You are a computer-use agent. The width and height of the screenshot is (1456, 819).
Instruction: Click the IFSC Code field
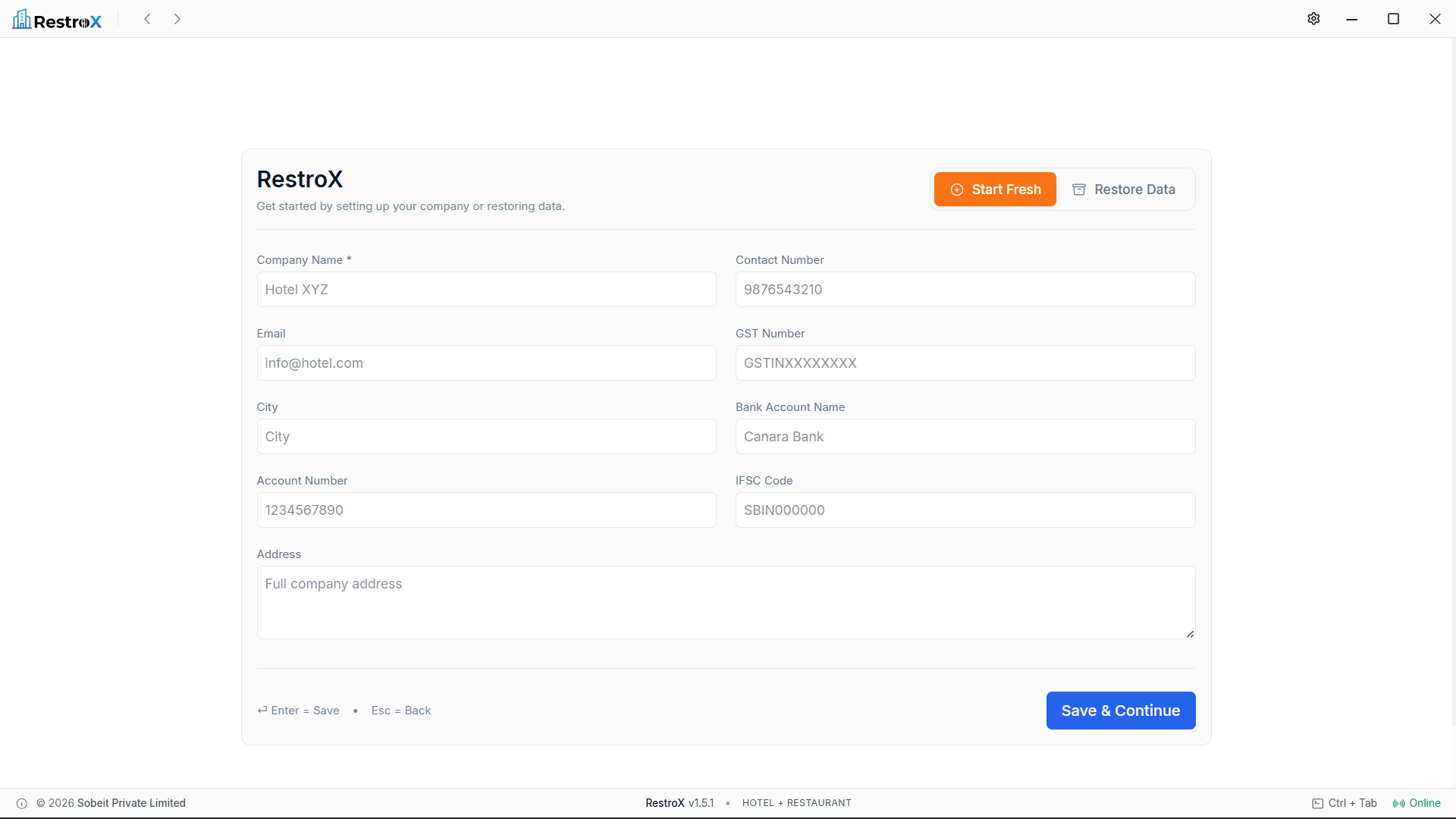[x=965, y=510]
